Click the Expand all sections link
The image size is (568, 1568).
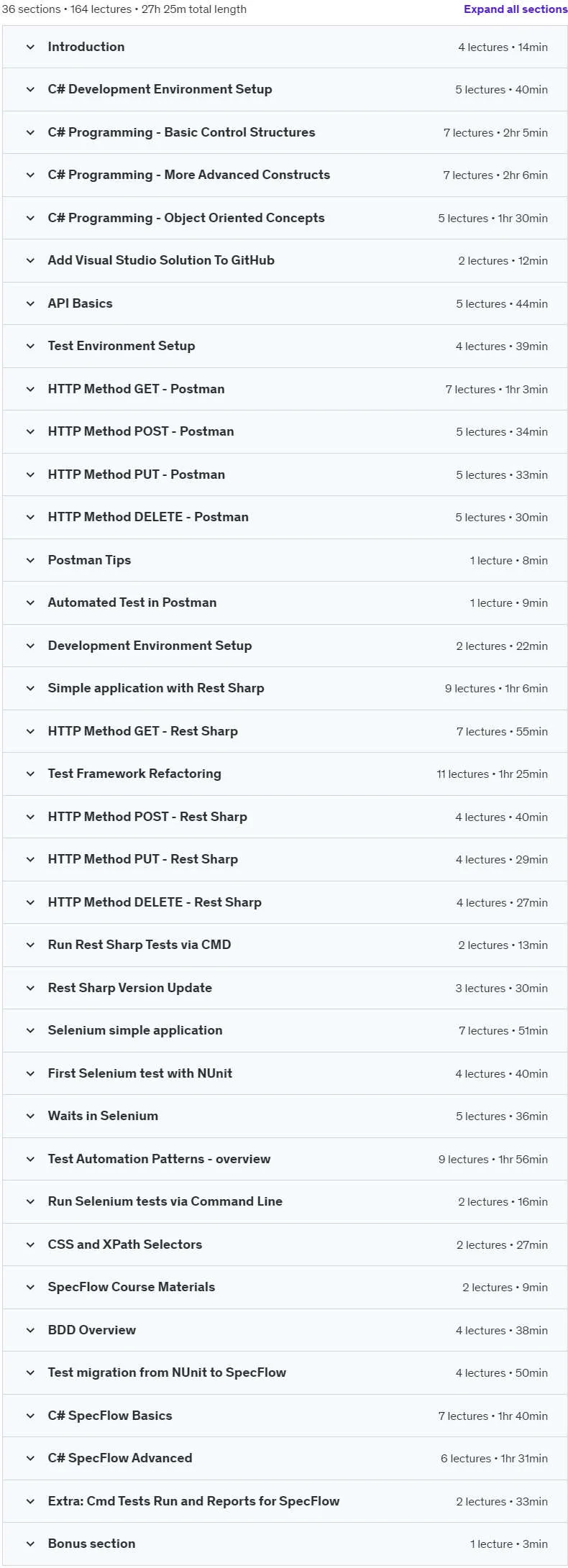point(516,9)
